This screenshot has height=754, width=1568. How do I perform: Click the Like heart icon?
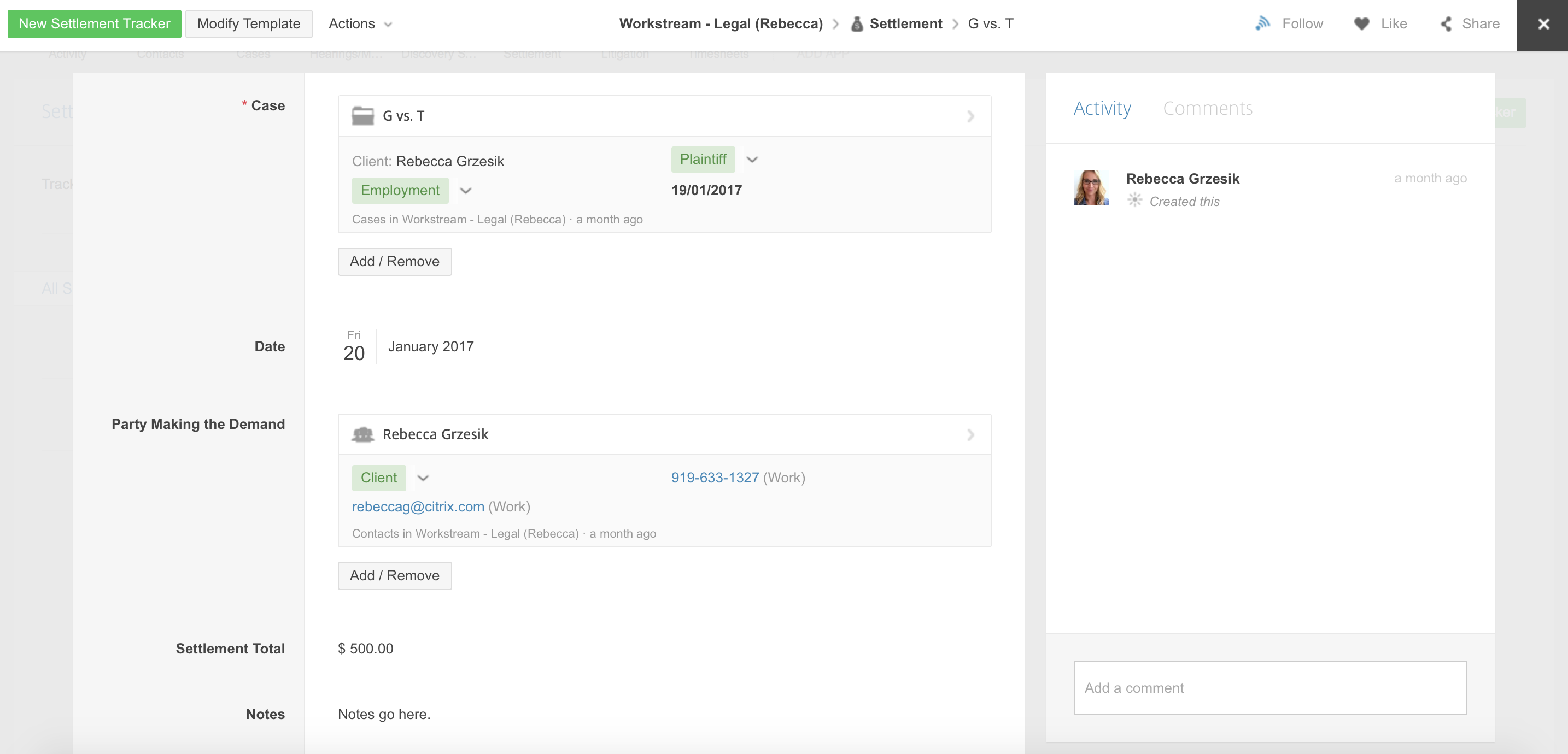[x=1362, y=23]
